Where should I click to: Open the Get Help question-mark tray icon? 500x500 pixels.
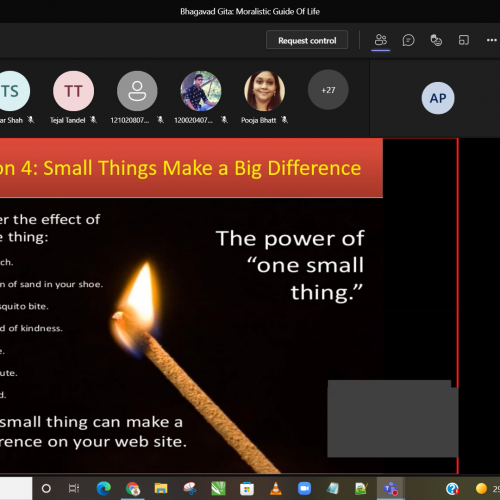(452, 489)
